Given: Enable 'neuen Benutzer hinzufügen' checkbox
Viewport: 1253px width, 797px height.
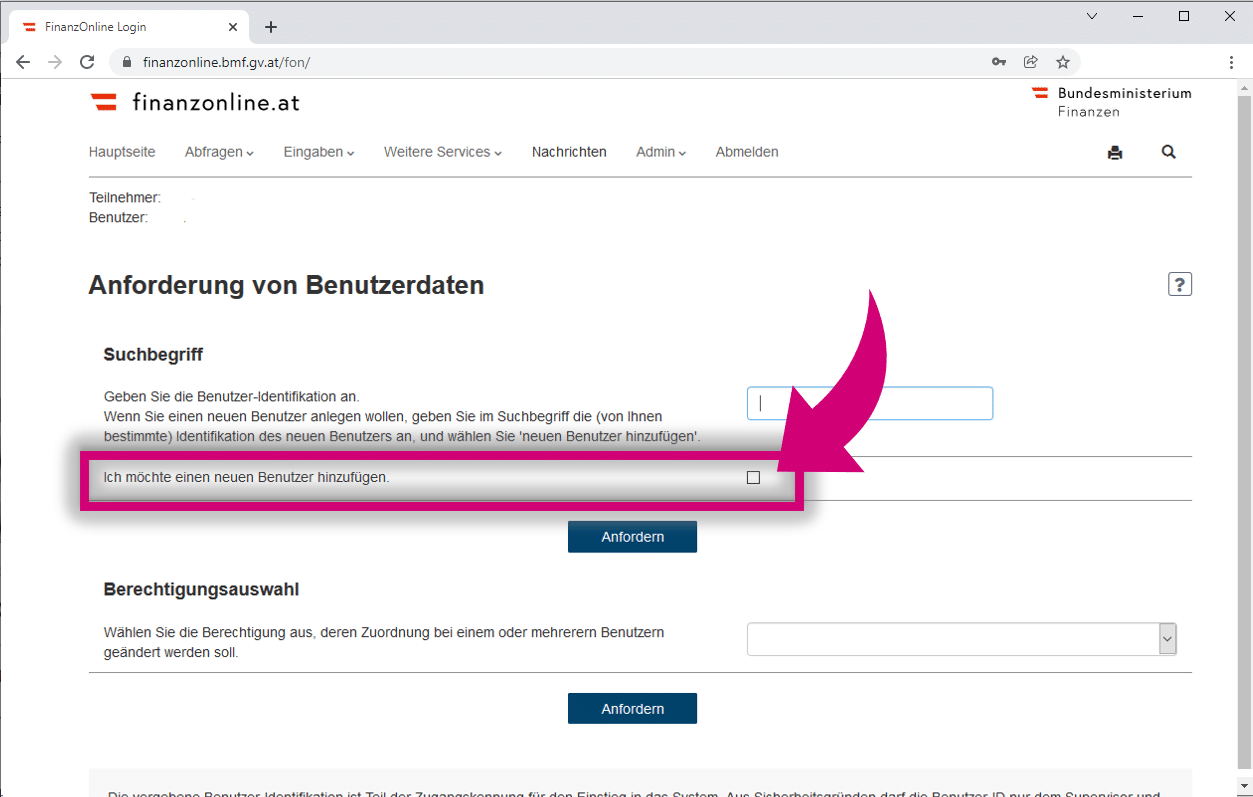Looking at the screenshot, I should point(753,478).
